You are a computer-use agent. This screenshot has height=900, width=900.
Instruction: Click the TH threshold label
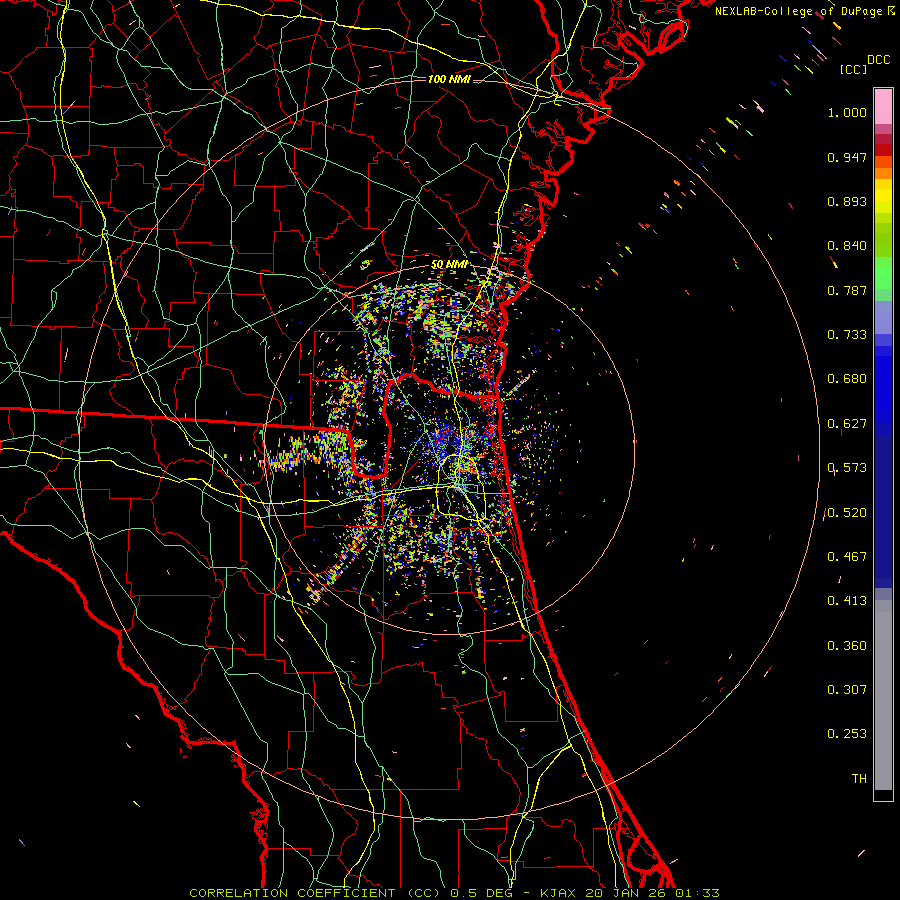[859, 779]
